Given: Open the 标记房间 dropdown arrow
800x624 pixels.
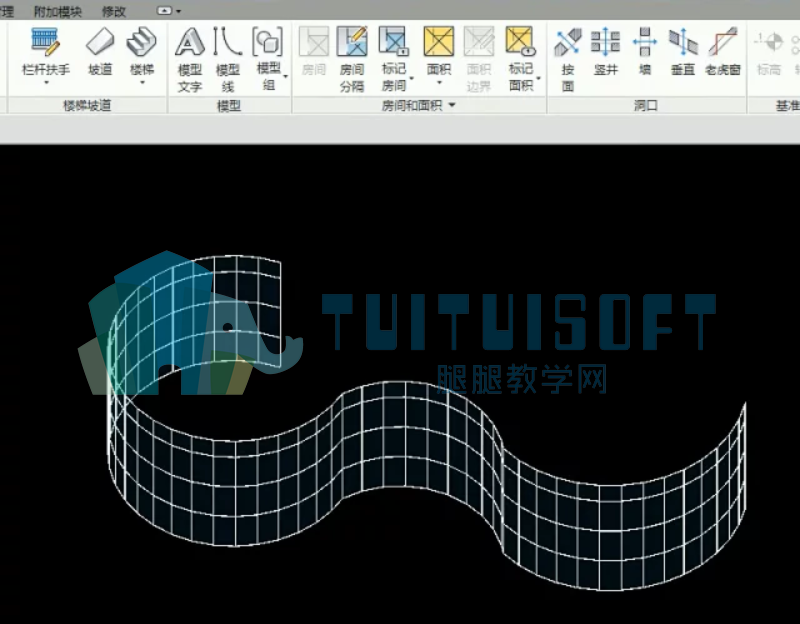Looking at the screenshot, I should click(411, 79).
